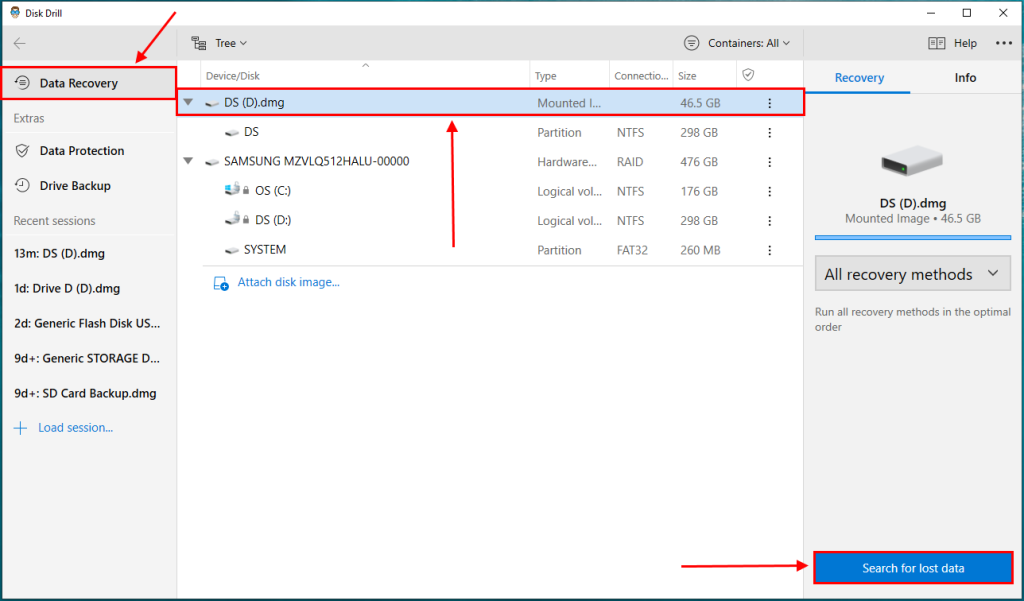This screenshot has width=1024, height=601.
Task: Open the three-dot options menu top right
Action: (x=1004, y=43)
